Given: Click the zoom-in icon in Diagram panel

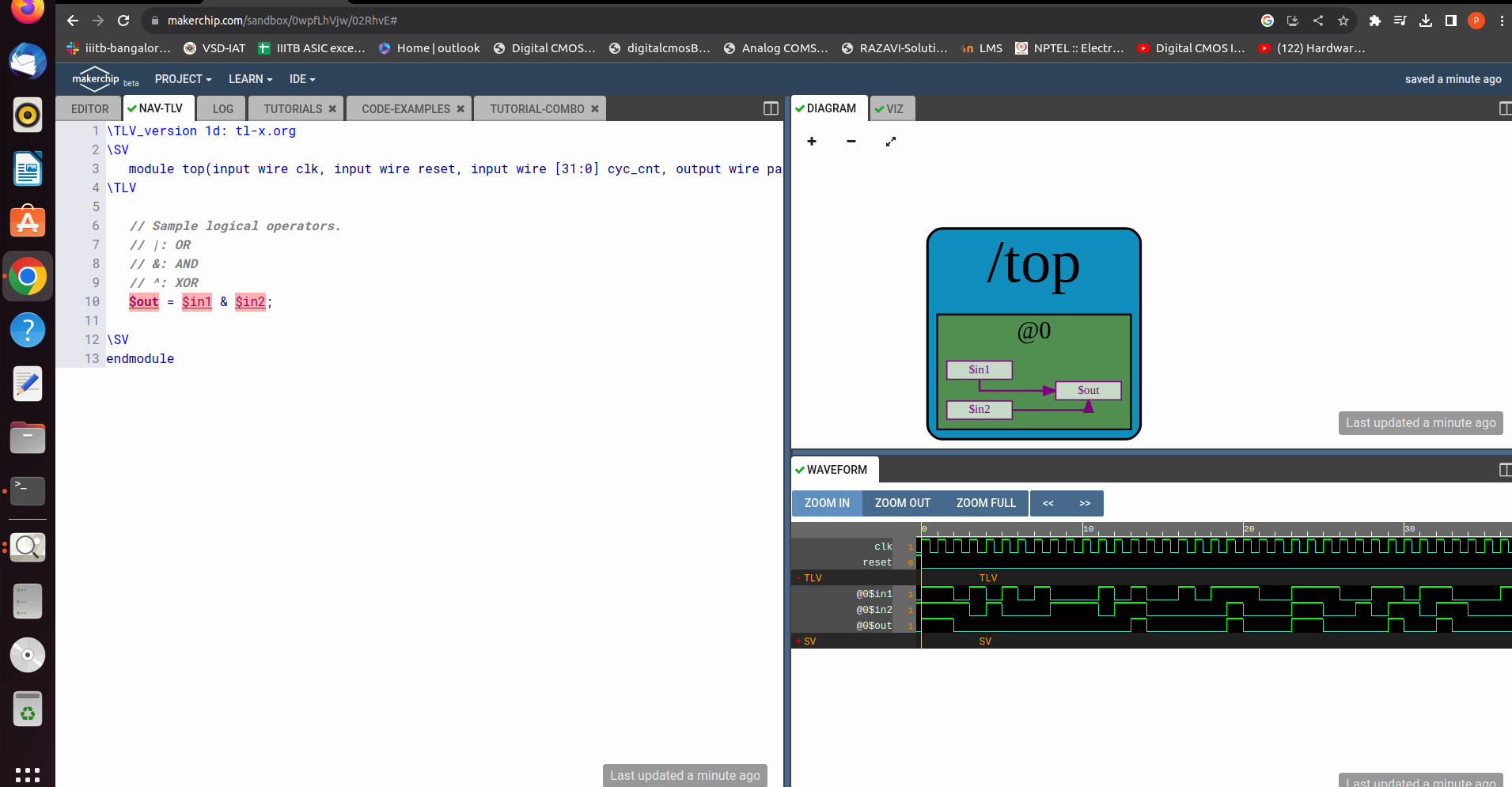Looking at the screenshot, I should 812,142.
